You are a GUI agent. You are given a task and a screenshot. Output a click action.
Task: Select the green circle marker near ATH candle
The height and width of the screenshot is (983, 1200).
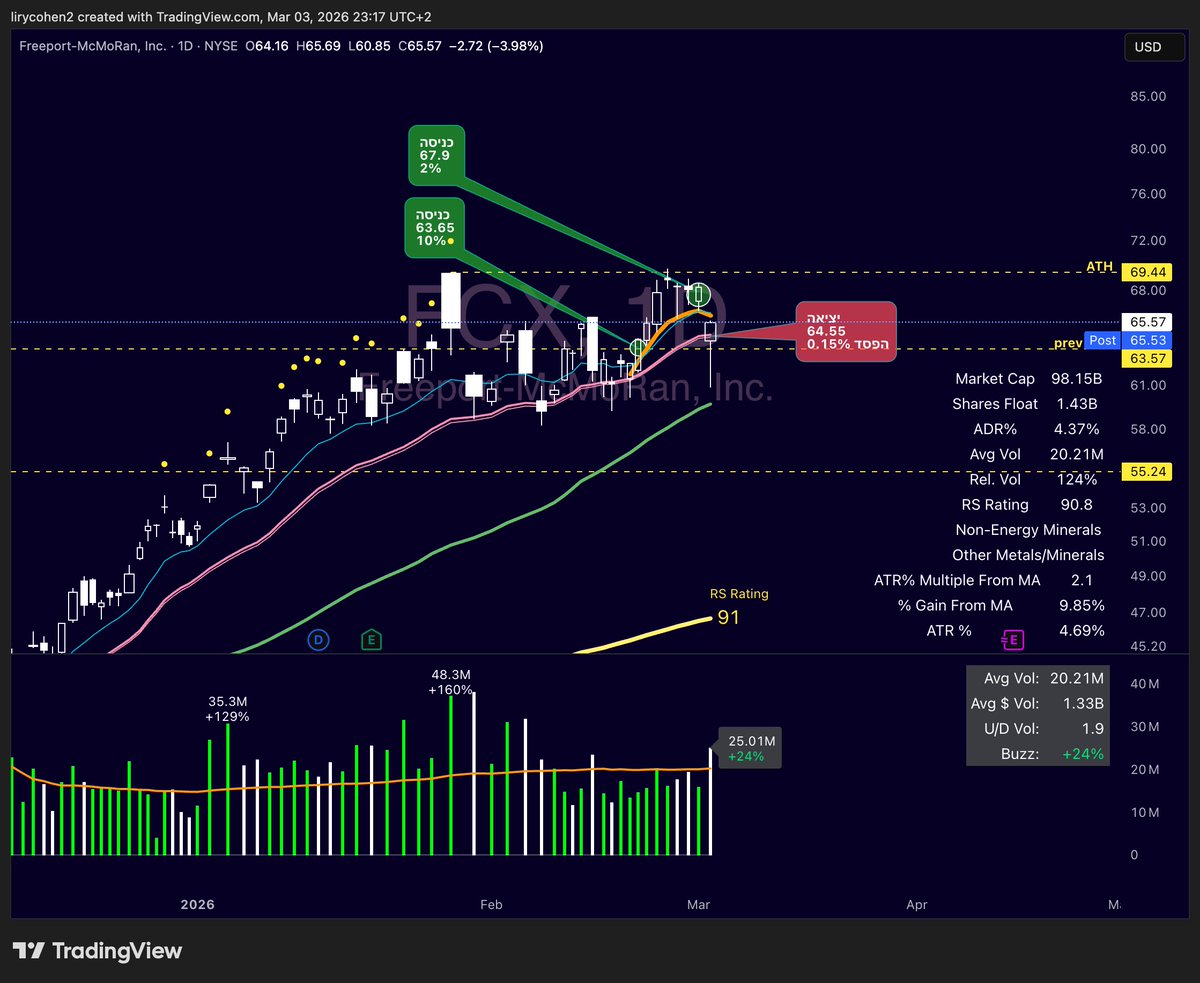coord(700,294)
